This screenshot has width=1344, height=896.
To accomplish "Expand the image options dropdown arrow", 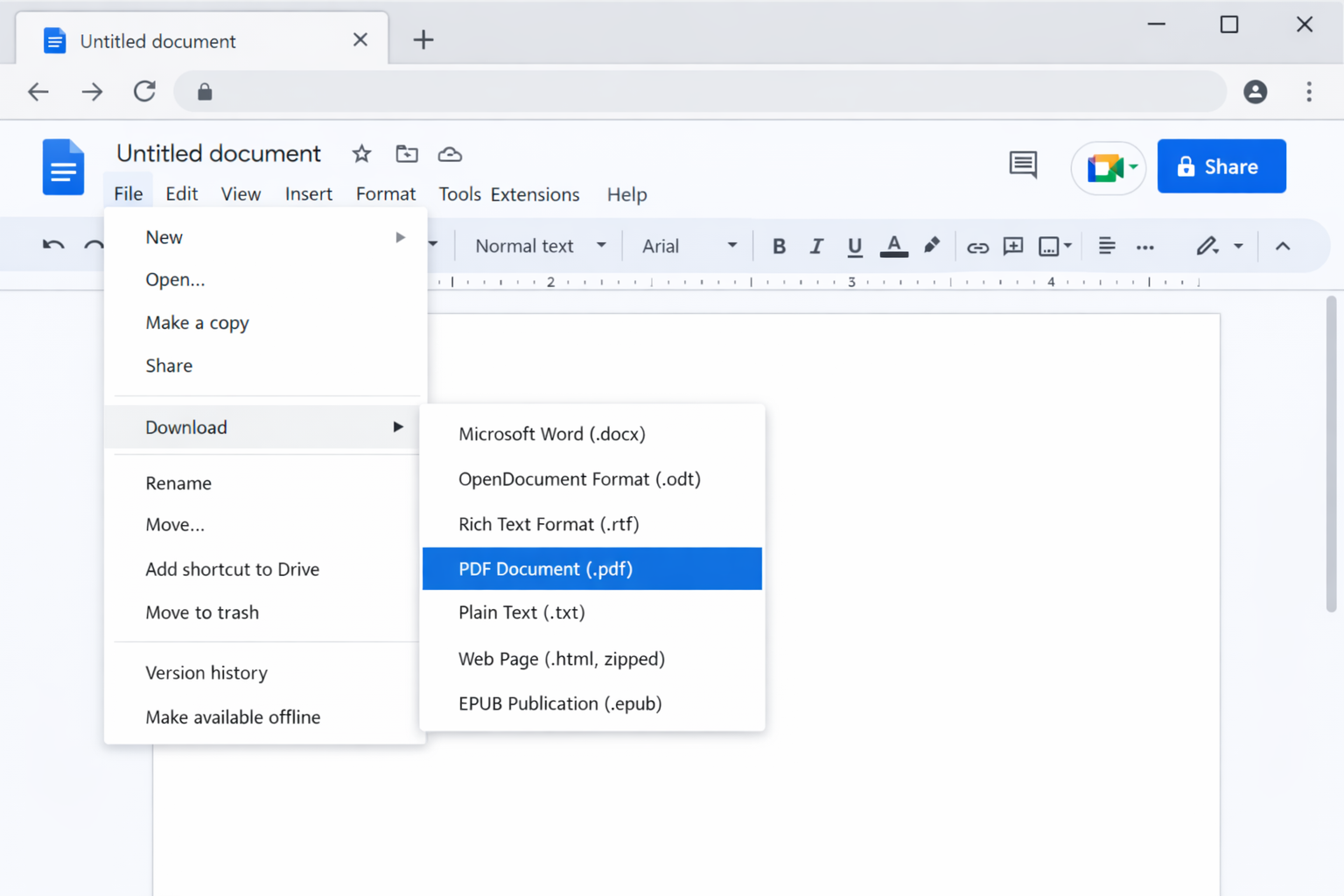I will [x=1067, y=247].
